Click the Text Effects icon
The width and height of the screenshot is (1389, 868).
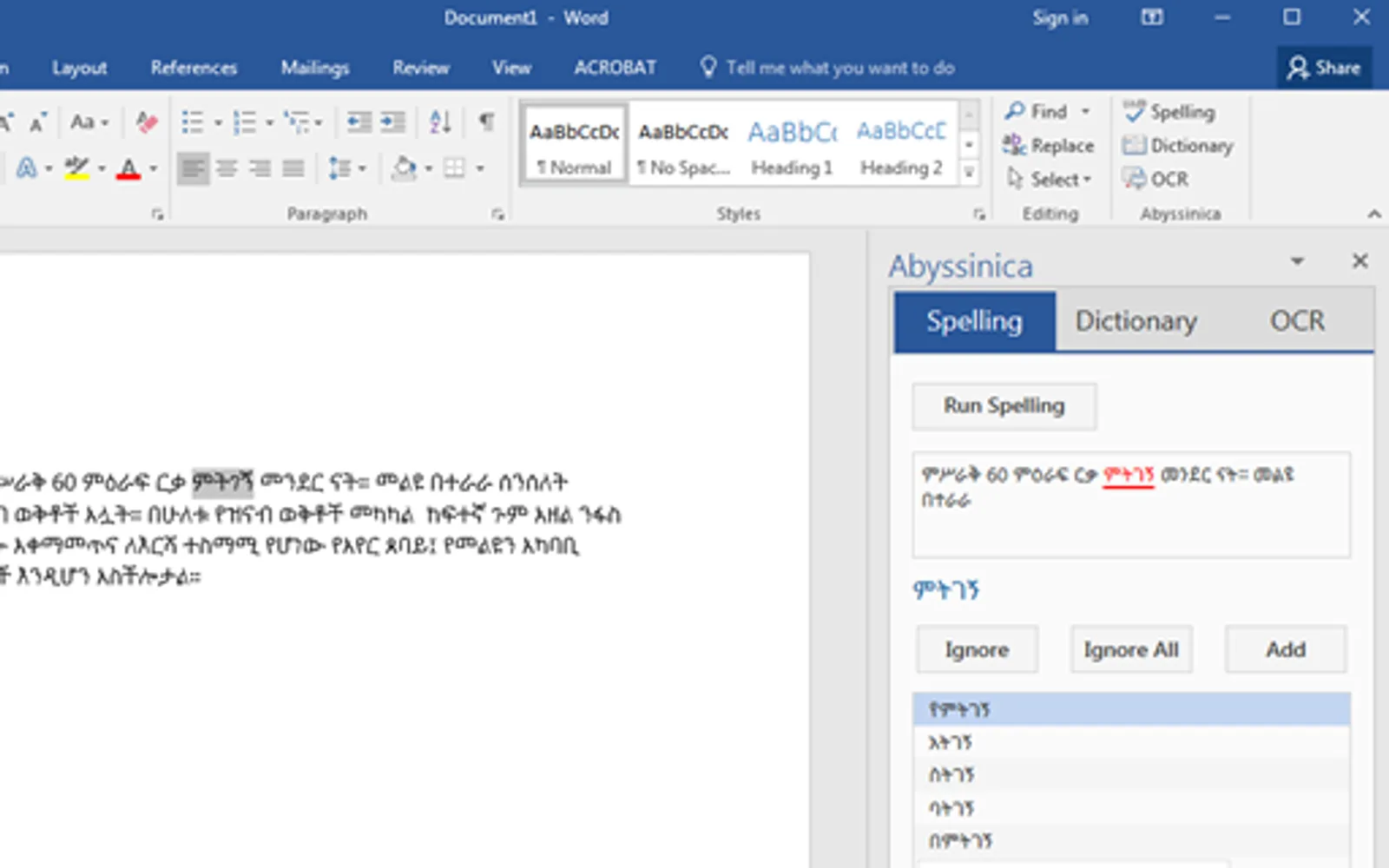(x=27, y=168)
